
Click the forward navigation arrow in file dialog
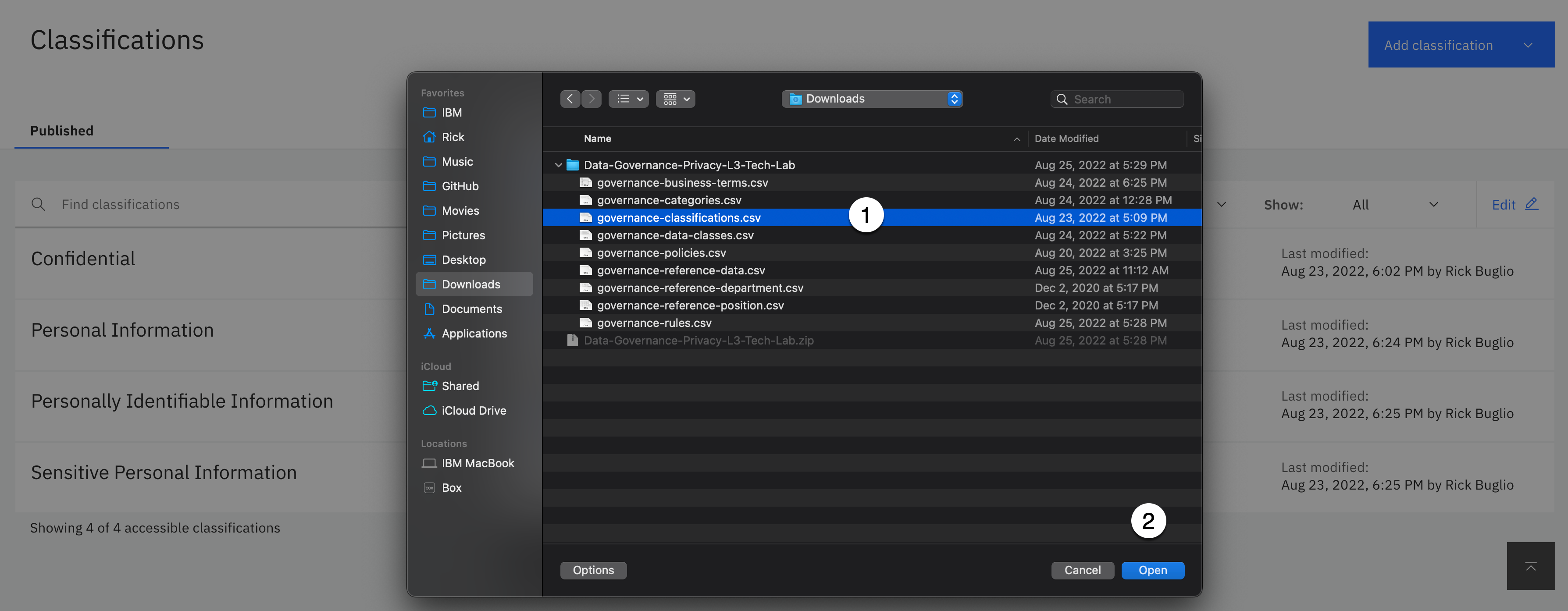click(591, 99)
